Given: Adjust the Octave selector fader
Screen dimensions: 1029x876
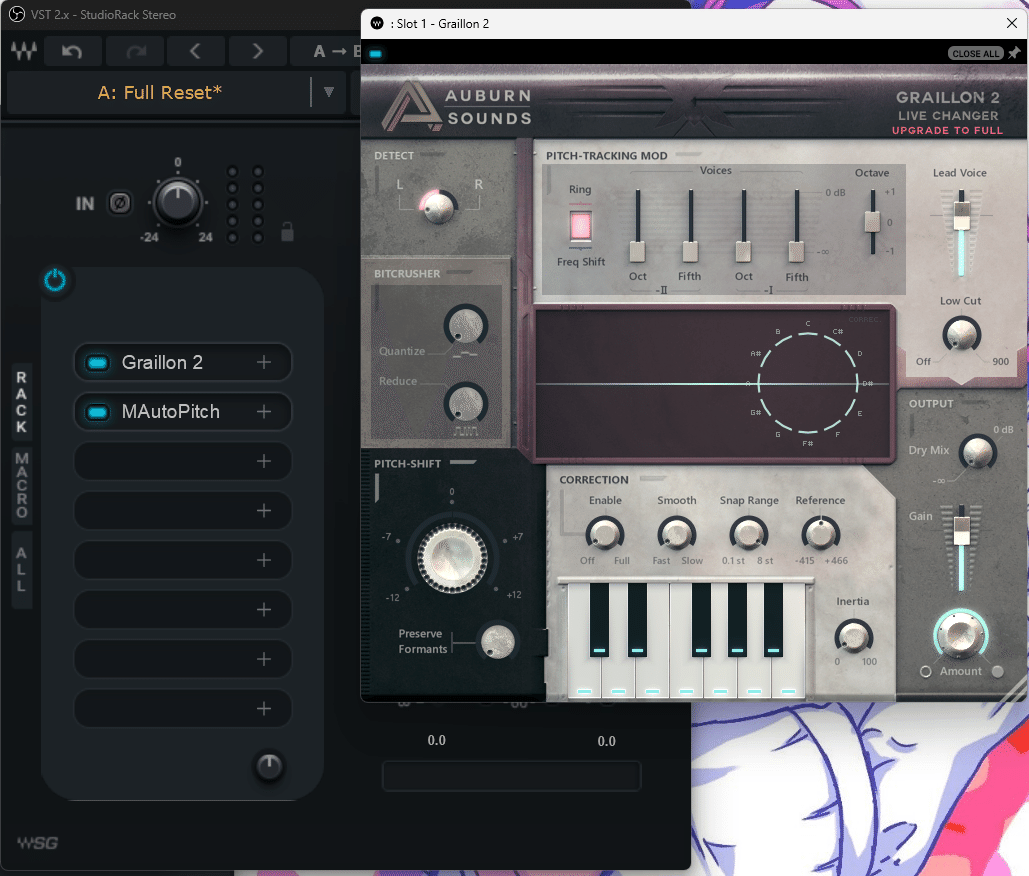Looking at the screenshot, I should coord(872,221).
